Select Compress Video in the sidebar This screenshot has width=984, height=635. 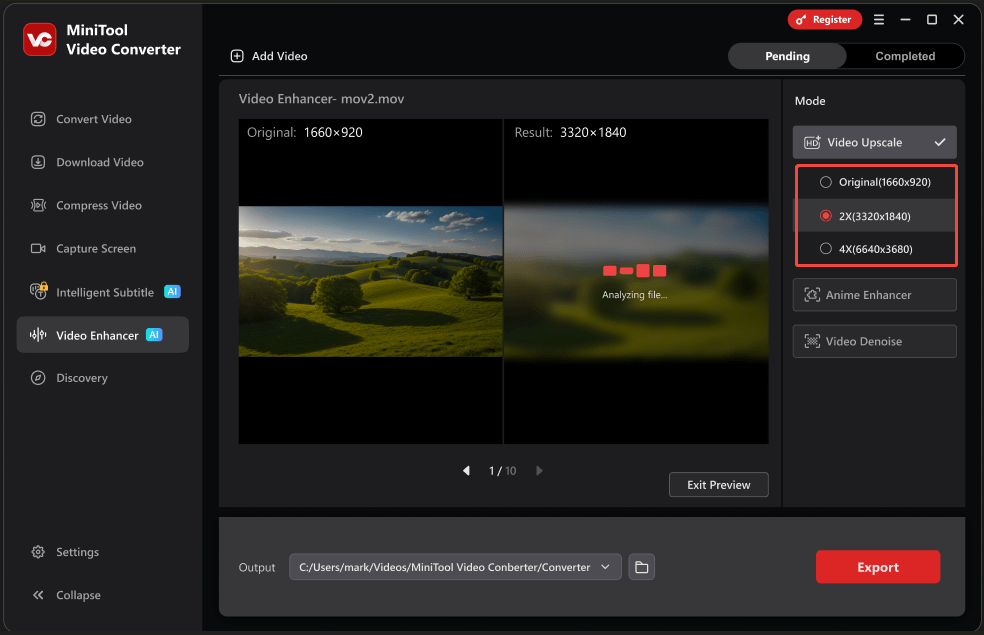(x=99, y=205)
